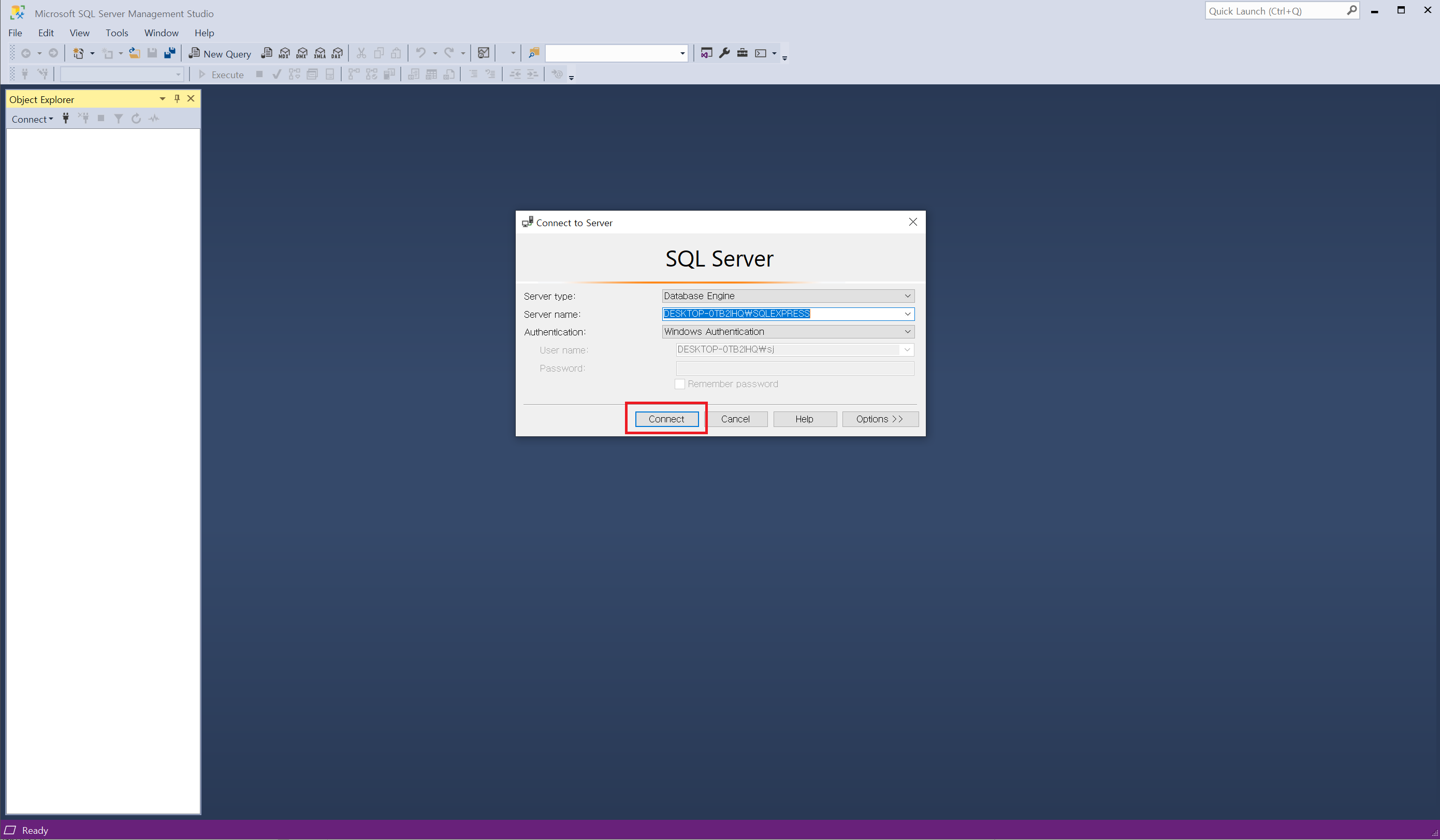Open the View menu
1440x840 pixels.
pos(79,33)
